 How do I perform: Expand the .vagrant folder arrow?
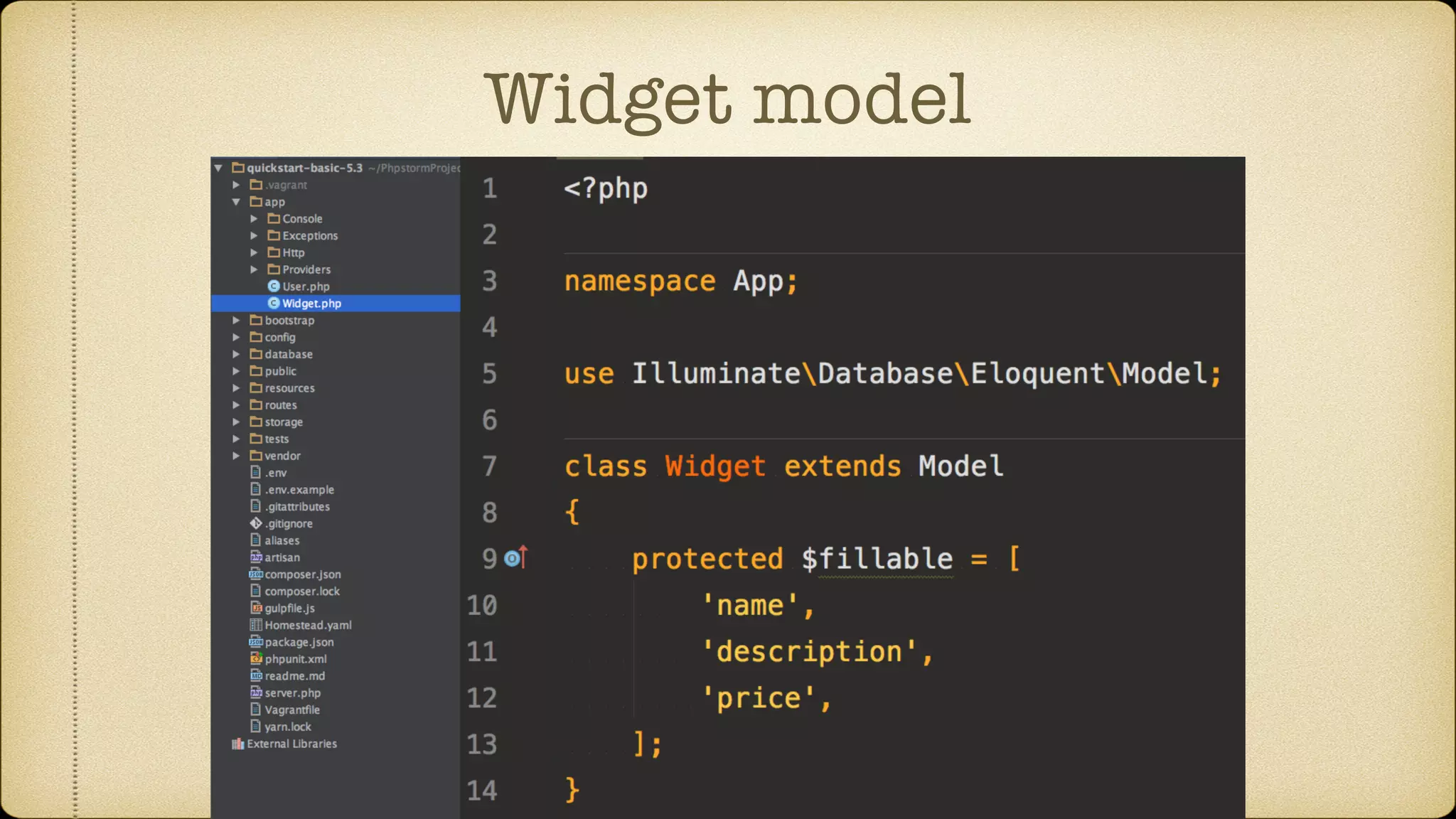(236, 185)
